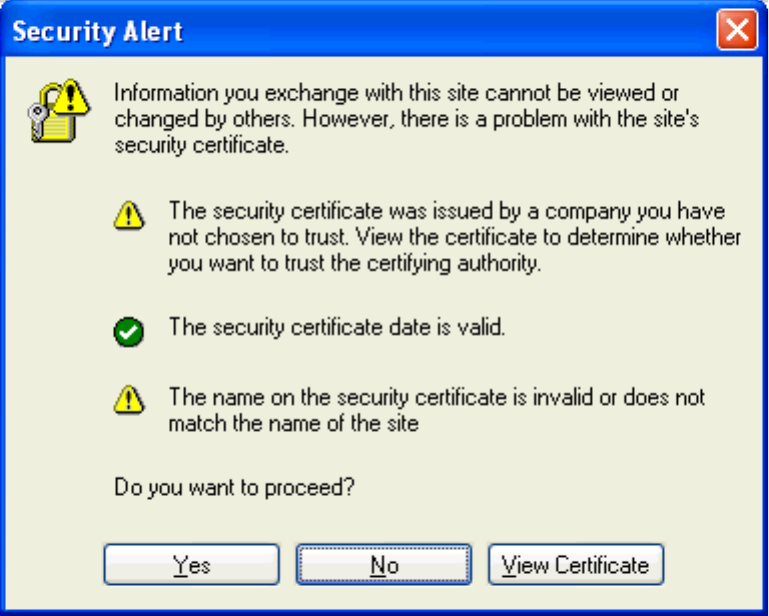Choose the No button
Viewport: 769px width, 616px height.
point(384,565)
